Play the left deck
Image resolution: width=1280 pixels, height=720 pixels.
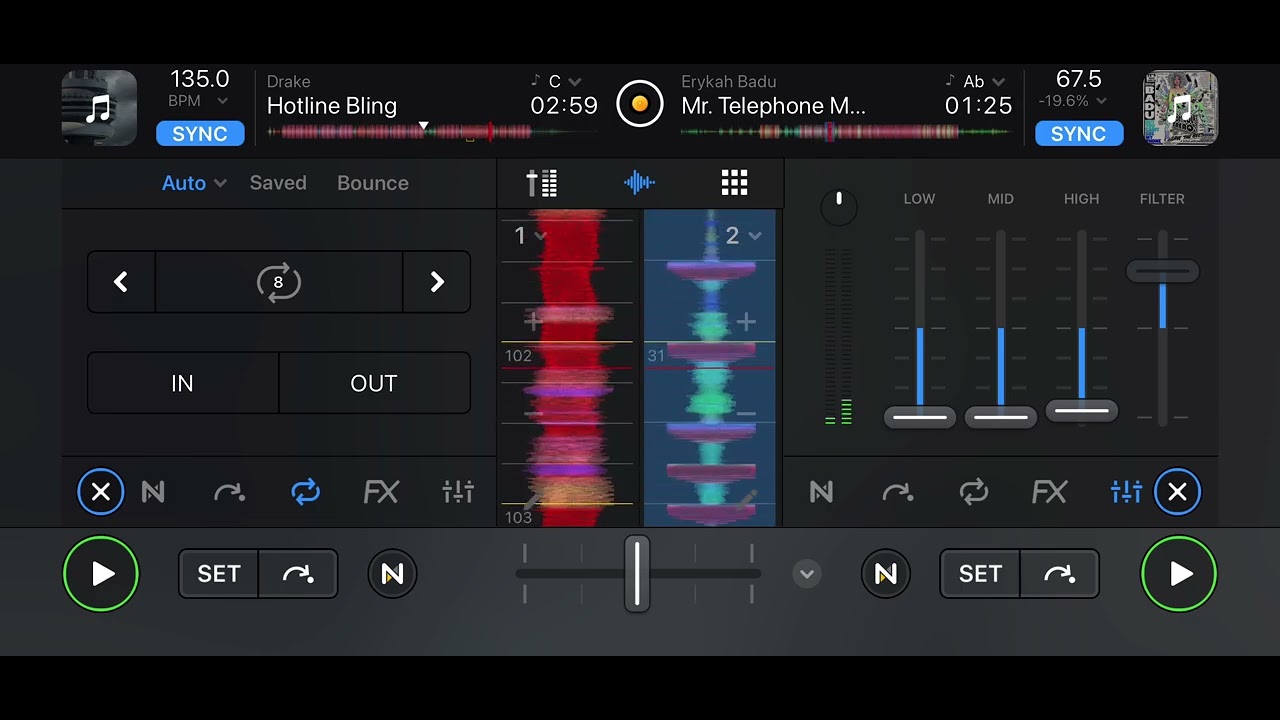pos(101,574)
